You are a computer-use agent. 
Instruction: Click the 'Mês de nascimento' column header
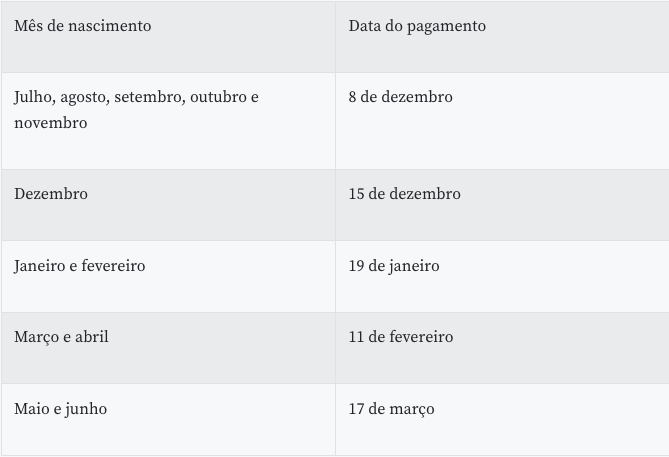click(x=83, y=26)
